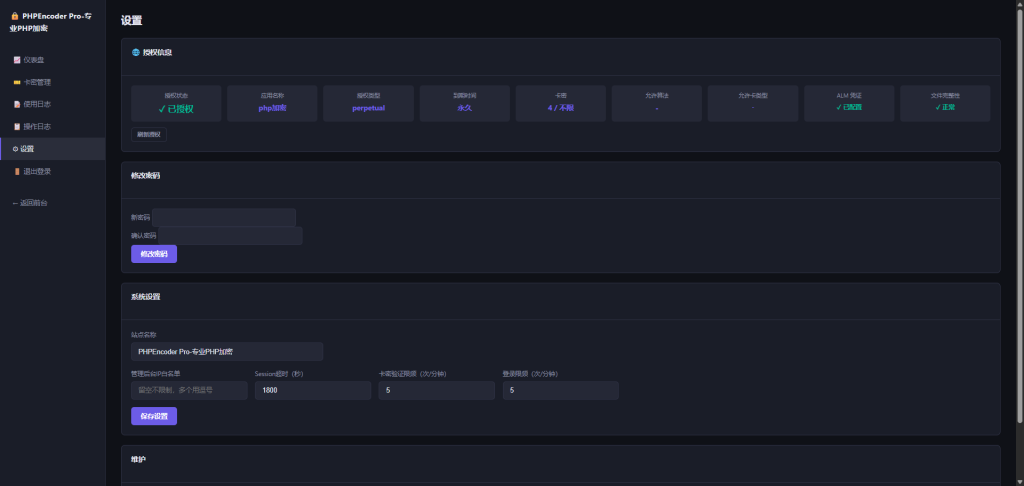Click into the 确认密码 field
The width and height of the screenshot is (1024, 486).
[230, 236]
